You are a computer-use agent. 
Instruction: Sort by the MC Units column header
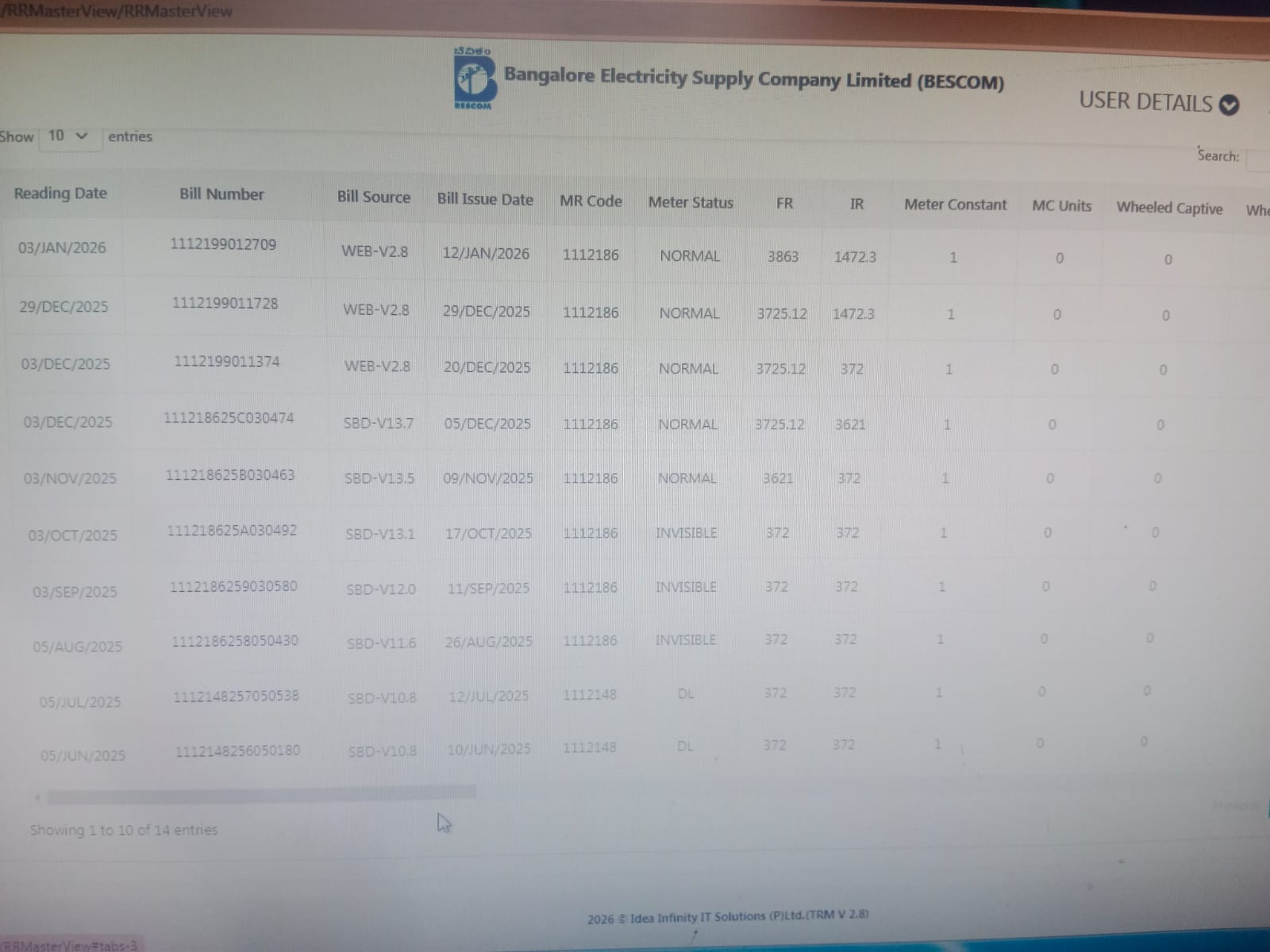point(1062,206)
